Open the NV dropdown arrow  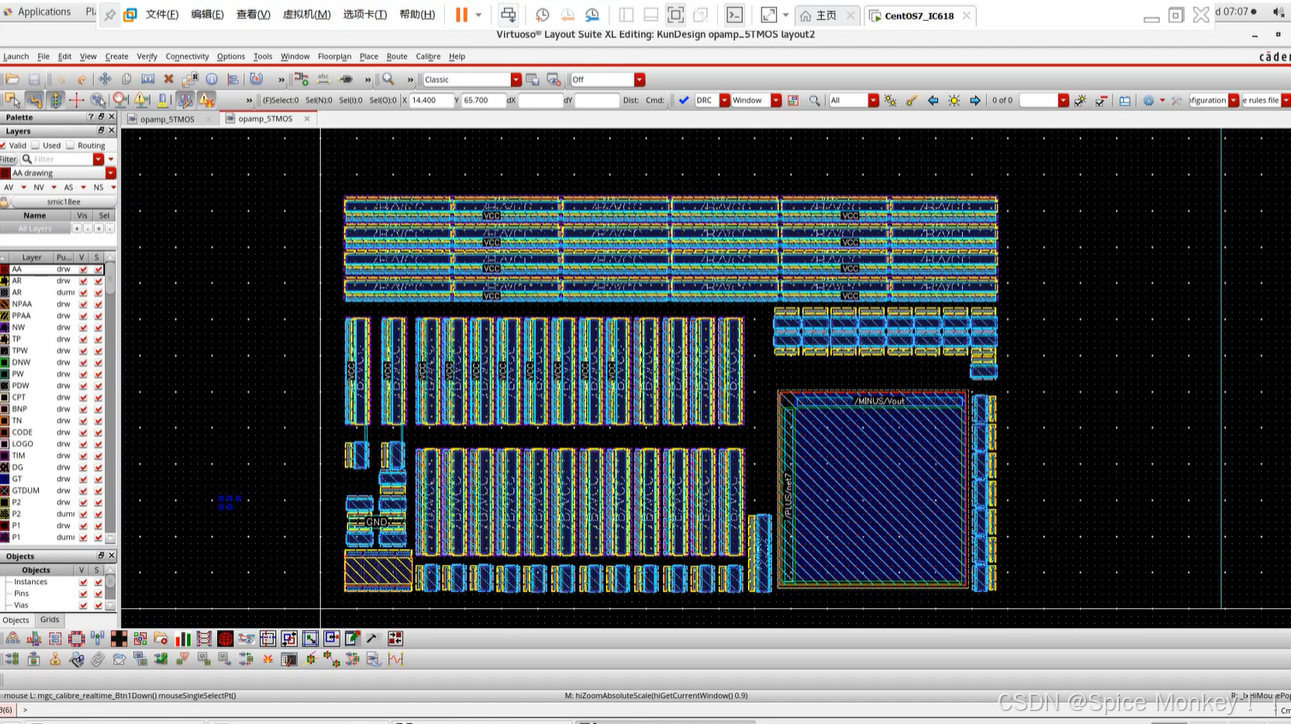(52, 187)
